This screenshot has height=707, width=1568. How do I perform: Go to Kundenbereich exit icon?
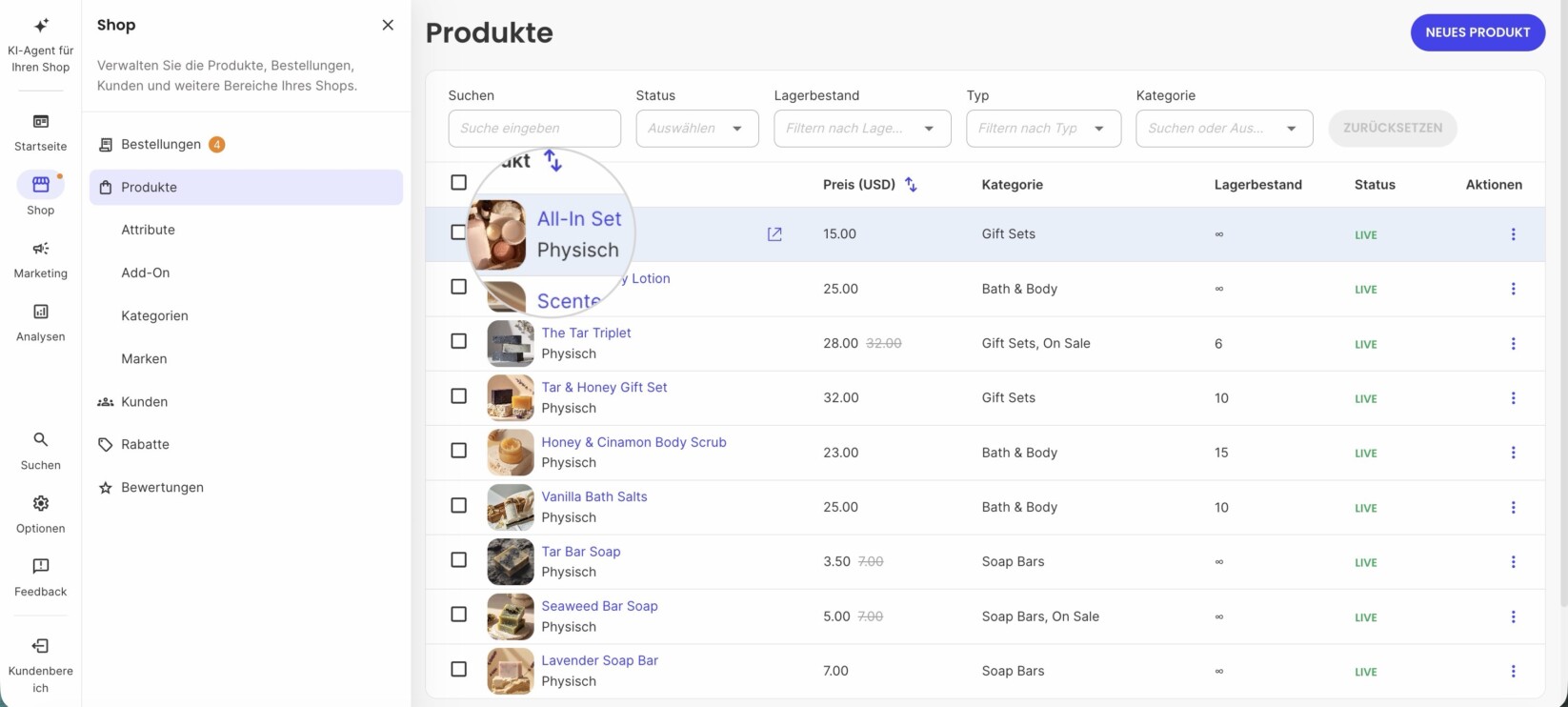41,646
